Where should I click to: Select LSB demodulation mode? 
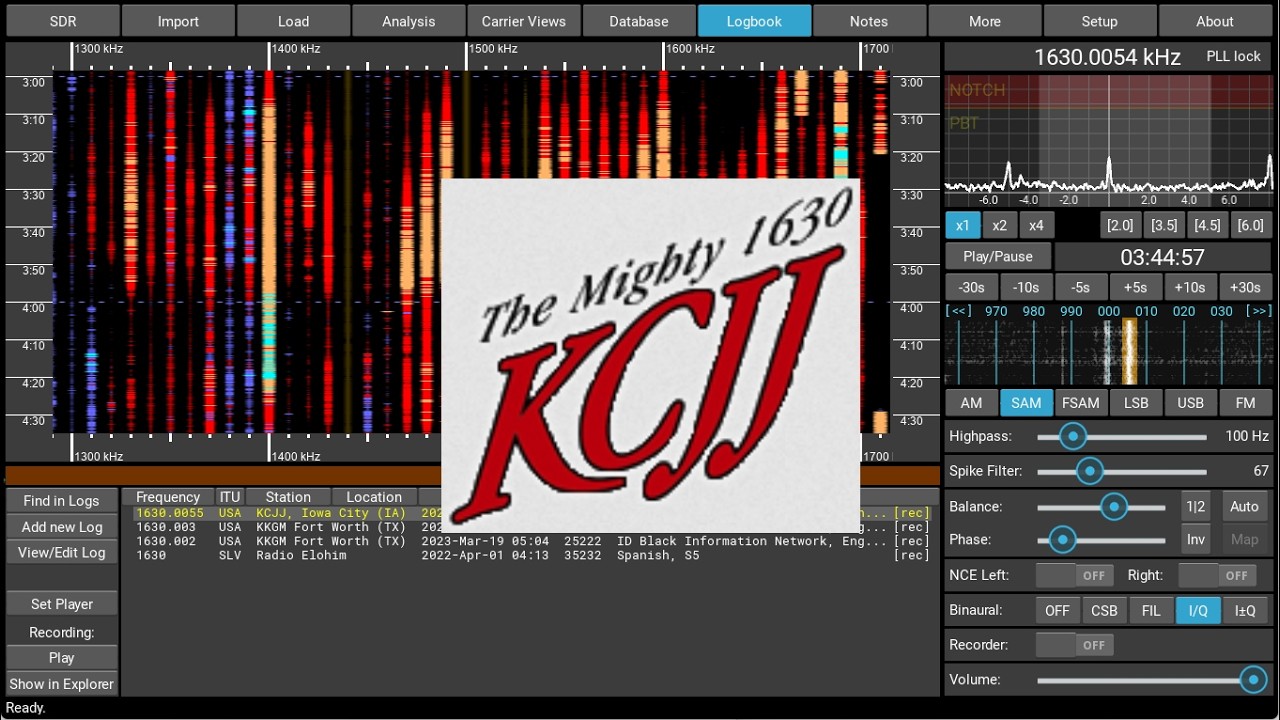coord(1136,403)
